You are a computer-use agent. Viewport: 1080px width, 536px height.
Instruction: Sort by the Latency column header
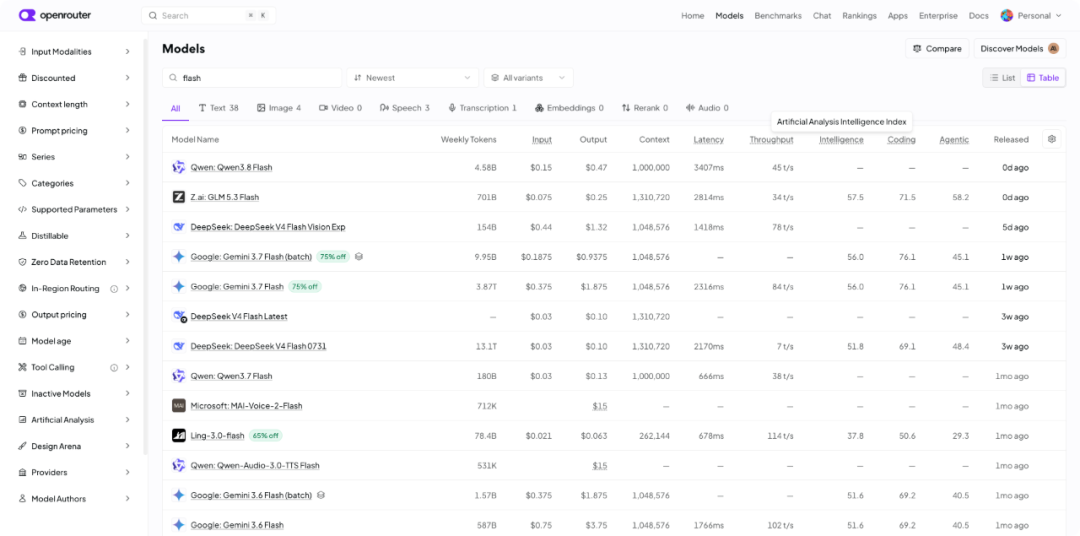point(709,139)
